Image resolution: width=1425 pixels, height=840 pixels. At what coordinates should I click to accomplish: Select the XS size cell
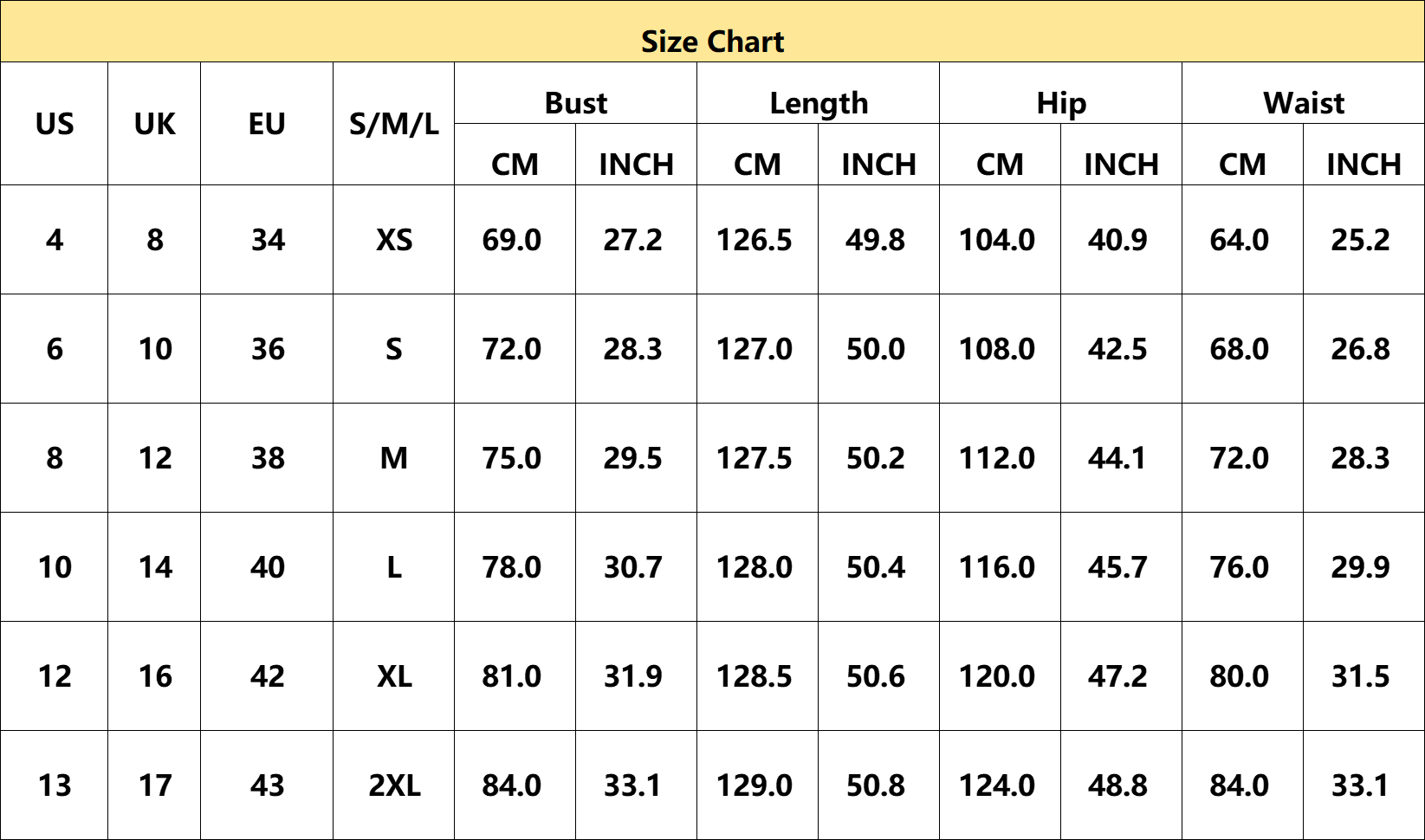[394, 240]
